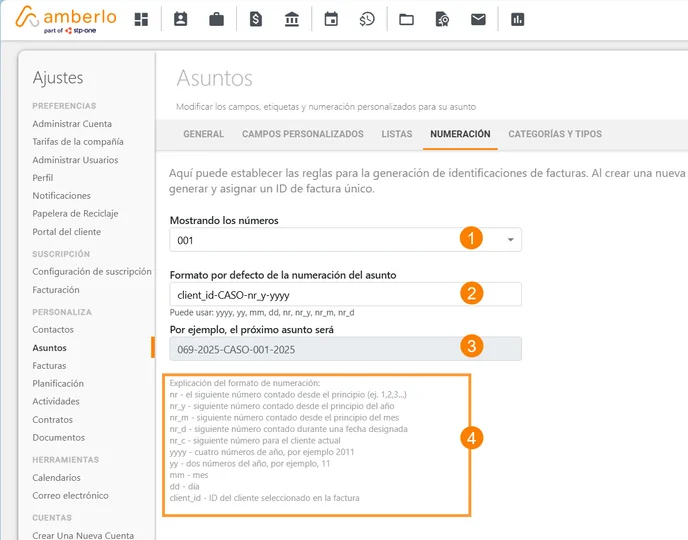Click the 'nr_y - siguiente número' explanation line

282,406
